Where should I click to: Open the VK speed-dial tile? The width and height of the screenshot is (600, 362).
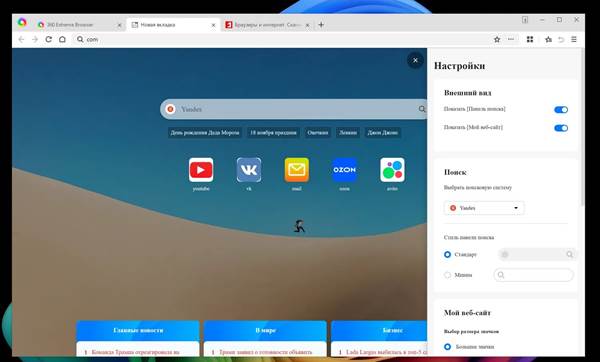point(249,170)
